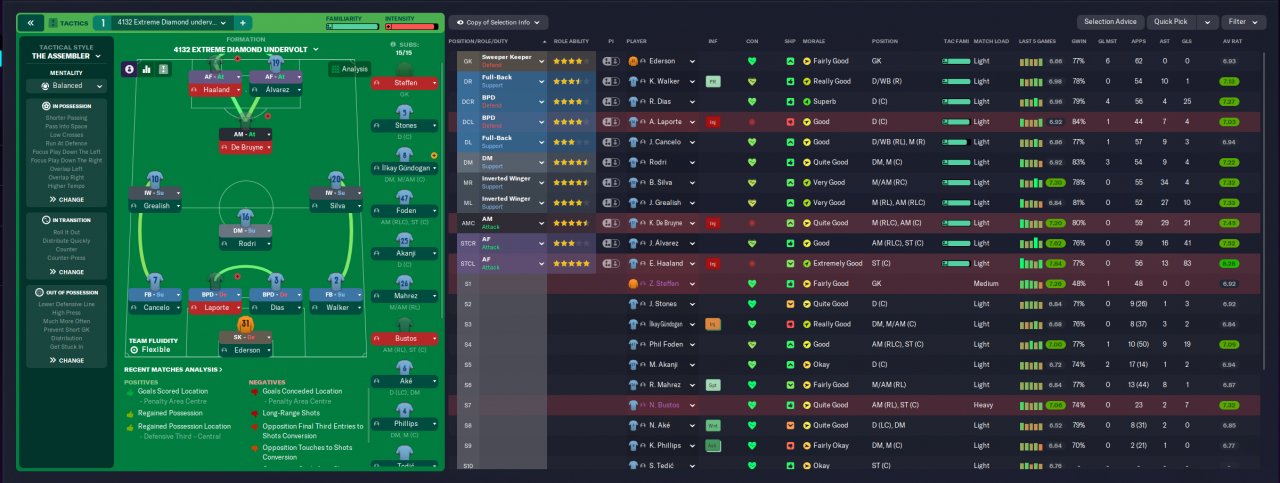Open the Copy of Selection Info view dropdown
The height and width of the screenshot is (483, 1280).
click(x=498, y=22)
